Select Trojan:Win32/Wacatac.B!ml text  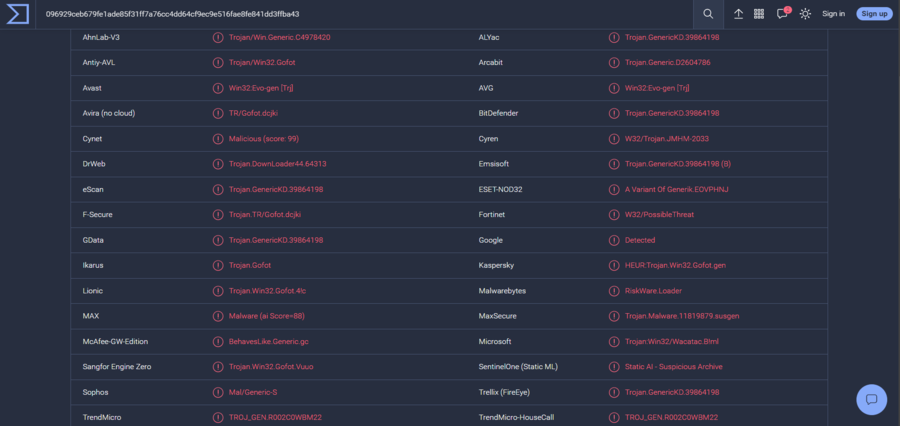pos(672,342)
